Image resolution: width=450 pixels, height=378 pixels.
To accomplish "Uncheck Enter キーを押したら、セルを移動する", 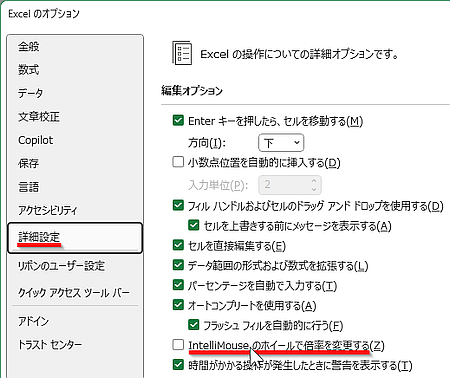I will click(x=178, y=120).
